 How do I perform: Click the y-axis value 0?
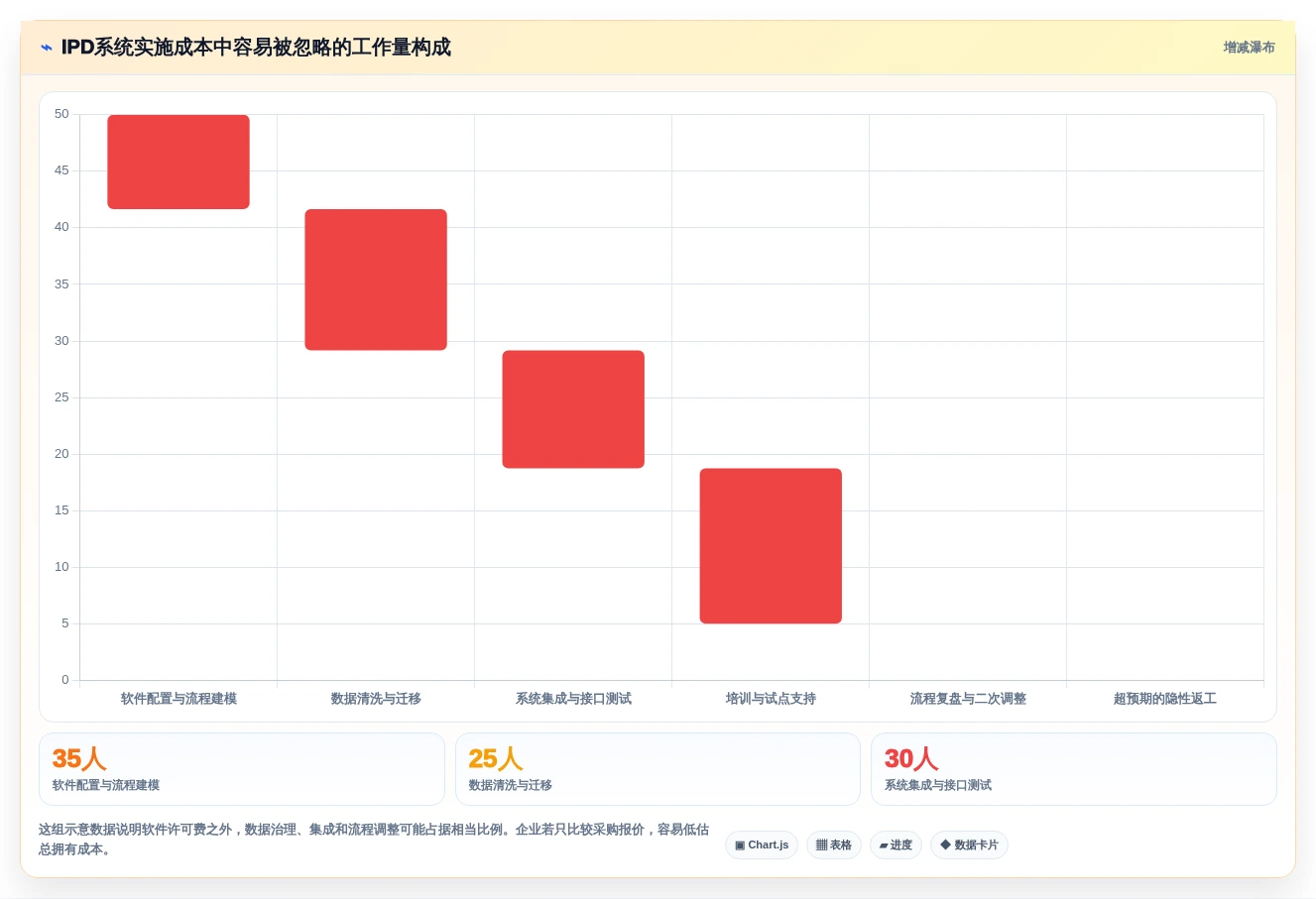[x=65, y=680]
